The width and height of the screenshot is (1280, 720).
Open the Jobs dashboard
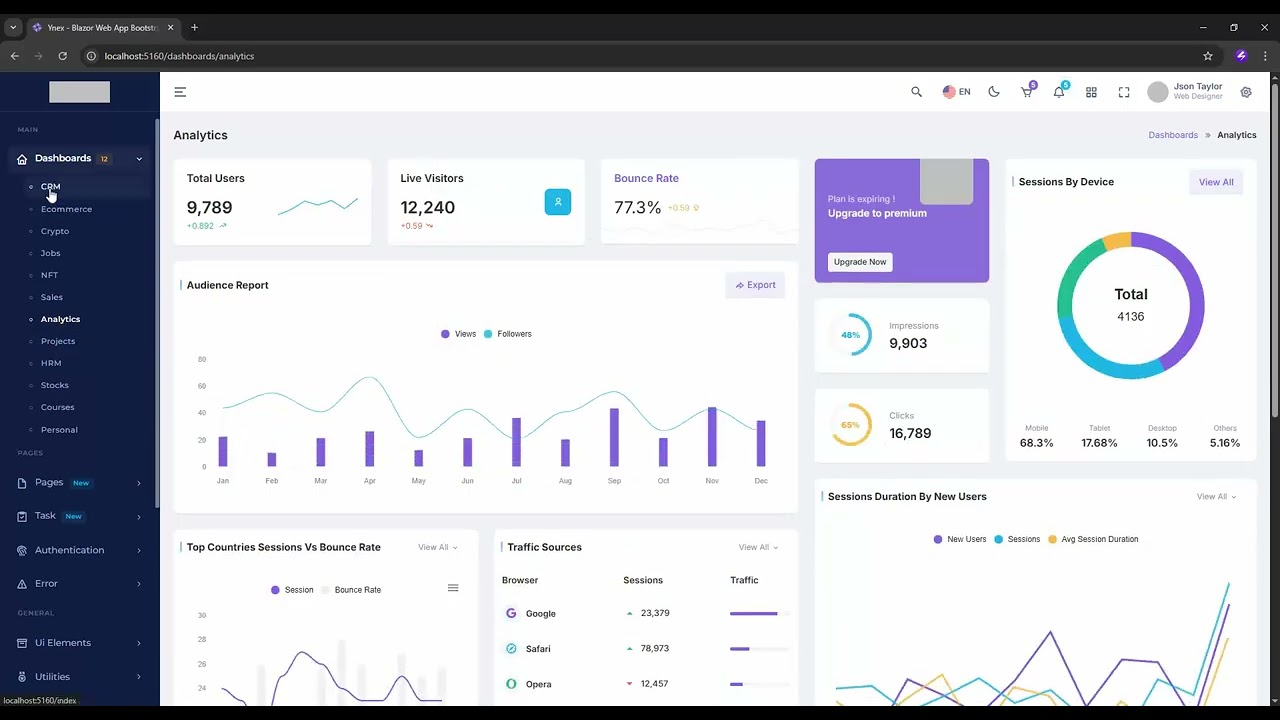pyautogui.click(x=50, y=253)
